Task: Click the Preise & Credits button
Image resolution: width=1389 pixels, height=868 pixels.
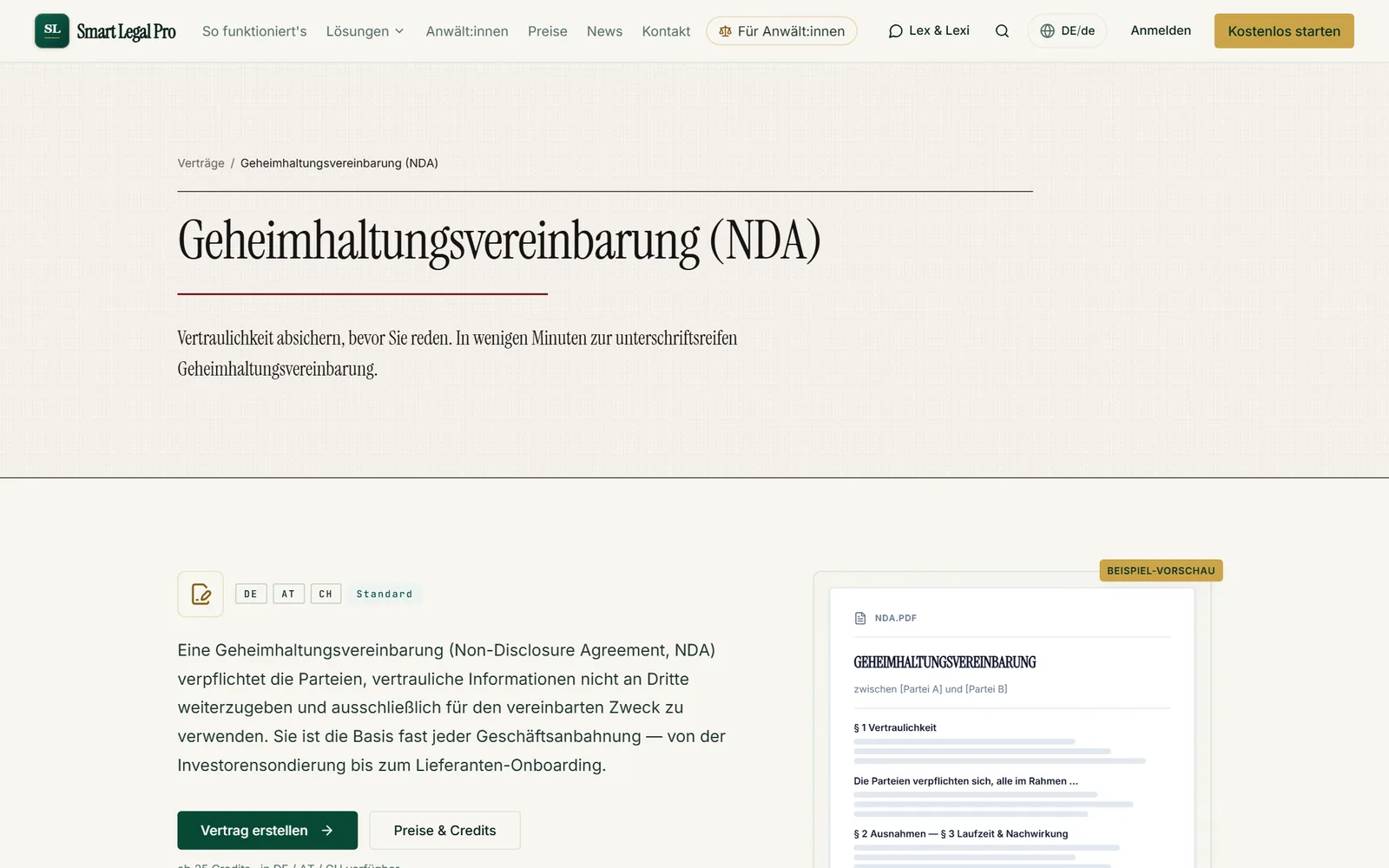Action: click(444, 831)
